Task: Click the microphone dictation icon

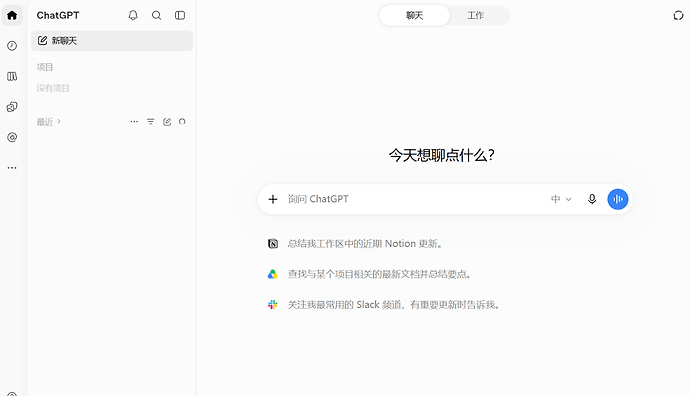Action: [592, 199]
